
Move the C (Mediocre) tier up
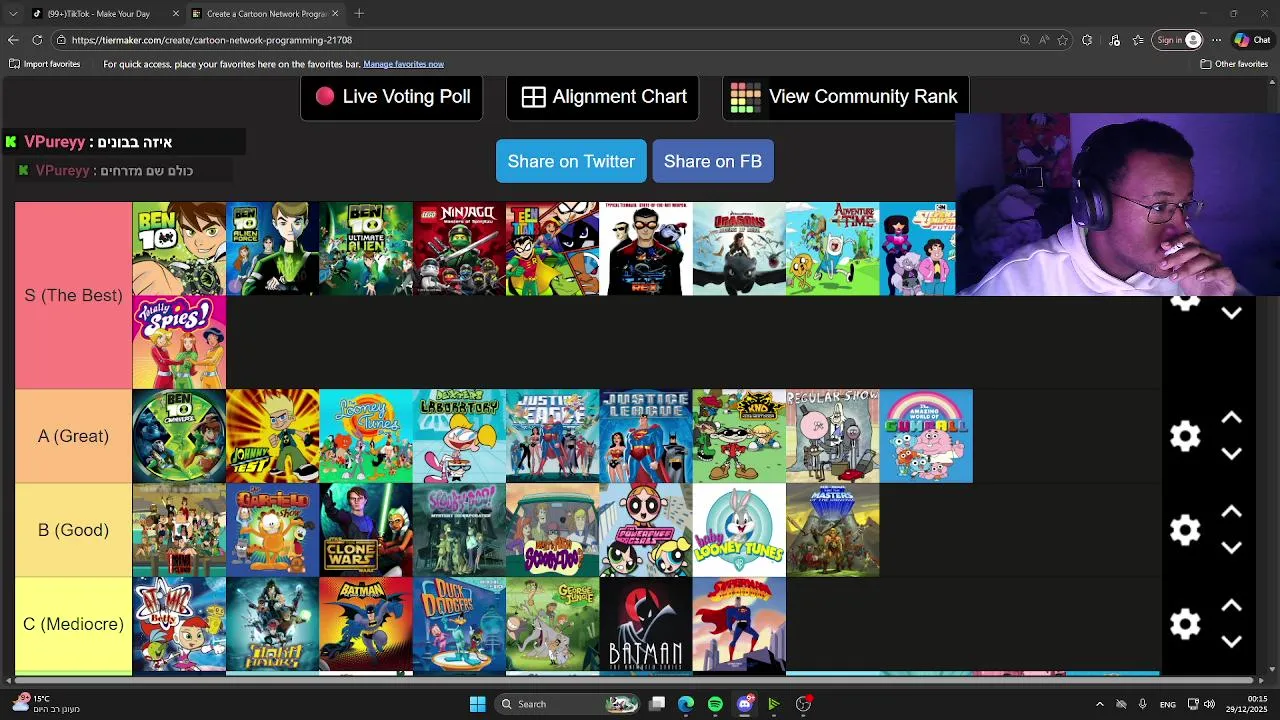(1231, 606)
